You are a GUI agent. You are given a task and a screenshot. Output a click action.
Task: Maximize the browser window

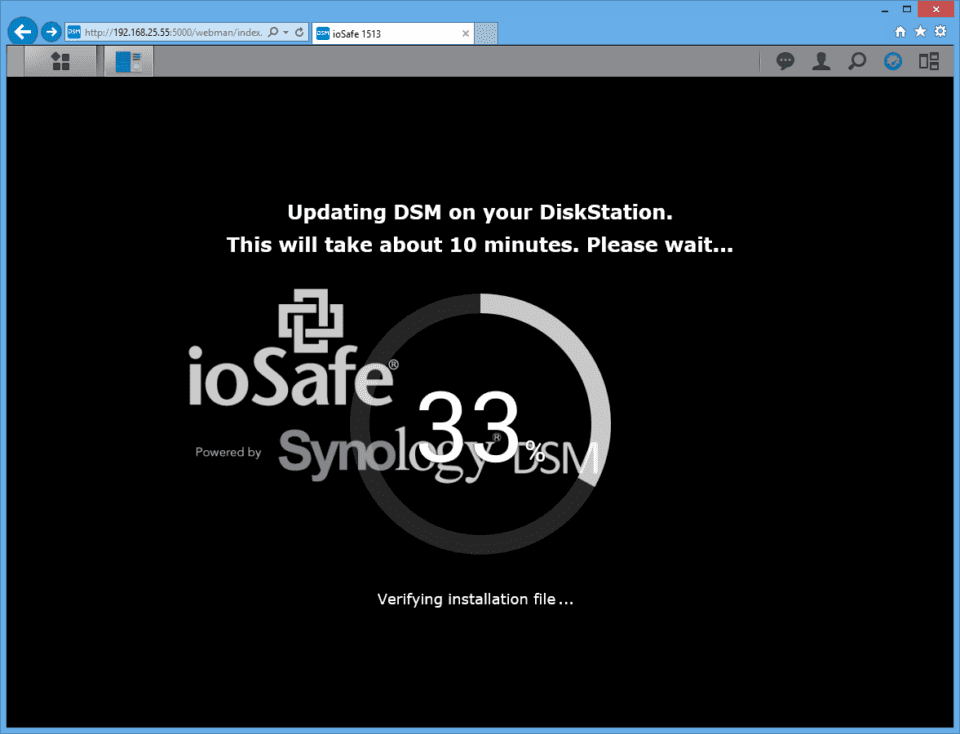tap(907, 9)
